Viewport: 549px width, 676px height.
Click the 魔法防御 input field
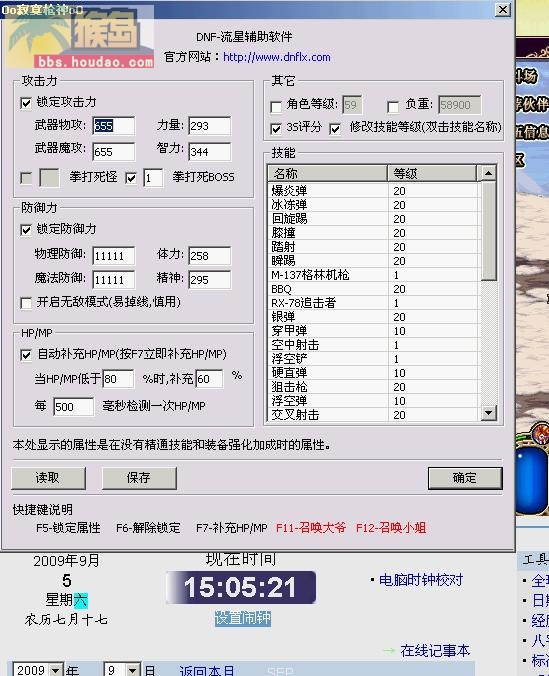click(x=113, y=280)
